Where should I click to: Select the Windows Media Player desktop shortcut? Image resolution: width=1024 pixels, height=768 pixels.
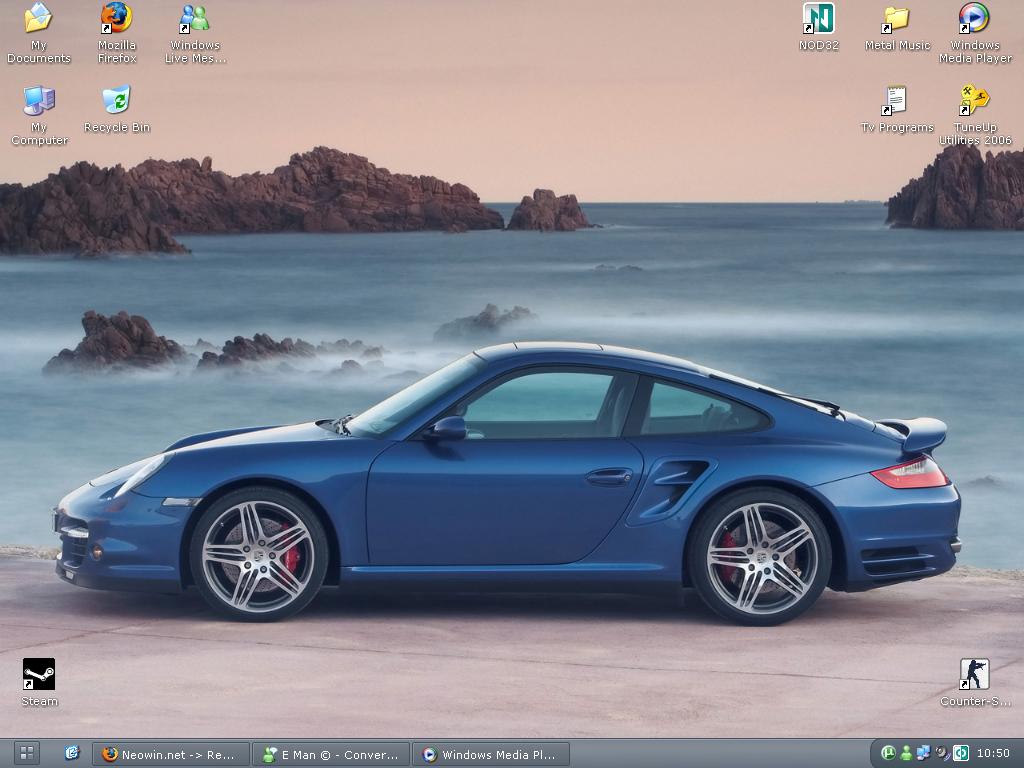pos(974,19)
